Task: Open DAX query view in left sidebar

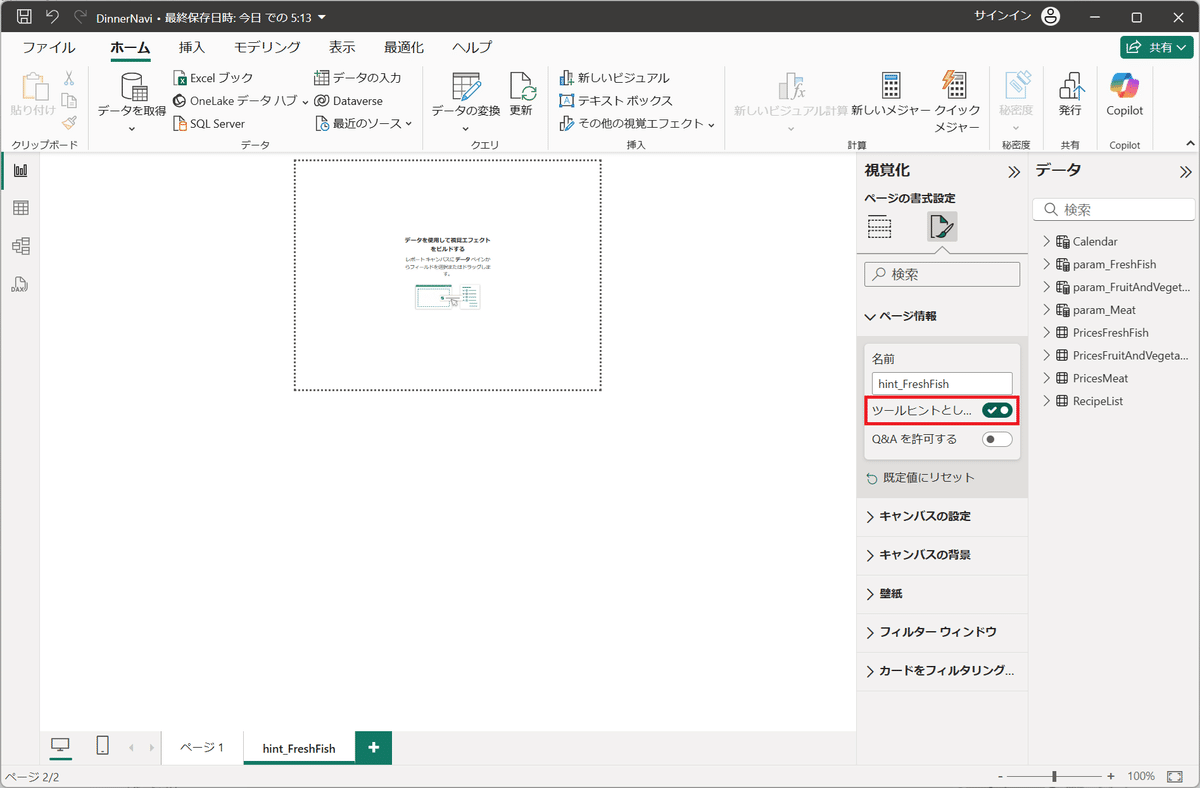Action: pos(20,284)
